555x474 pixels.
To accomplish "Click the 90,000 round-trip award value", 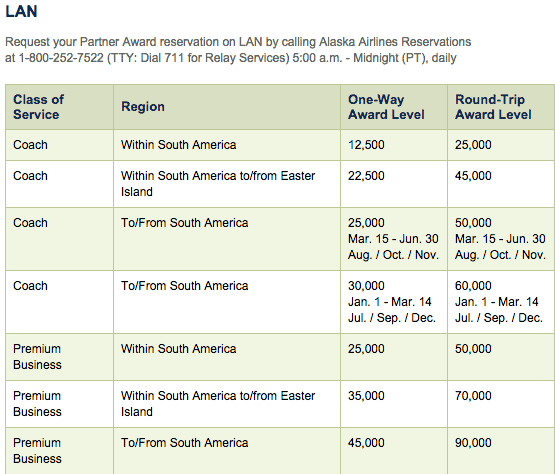I will tap(473, 443).
